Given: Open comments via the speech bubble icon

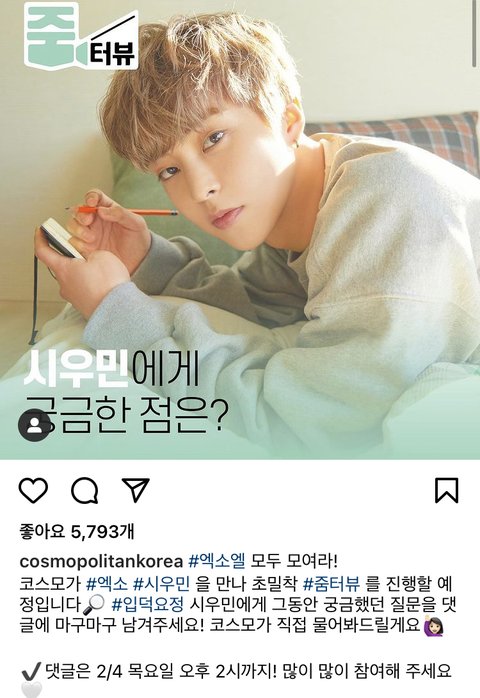Looking at the screenshot, I should click(85, 491).
